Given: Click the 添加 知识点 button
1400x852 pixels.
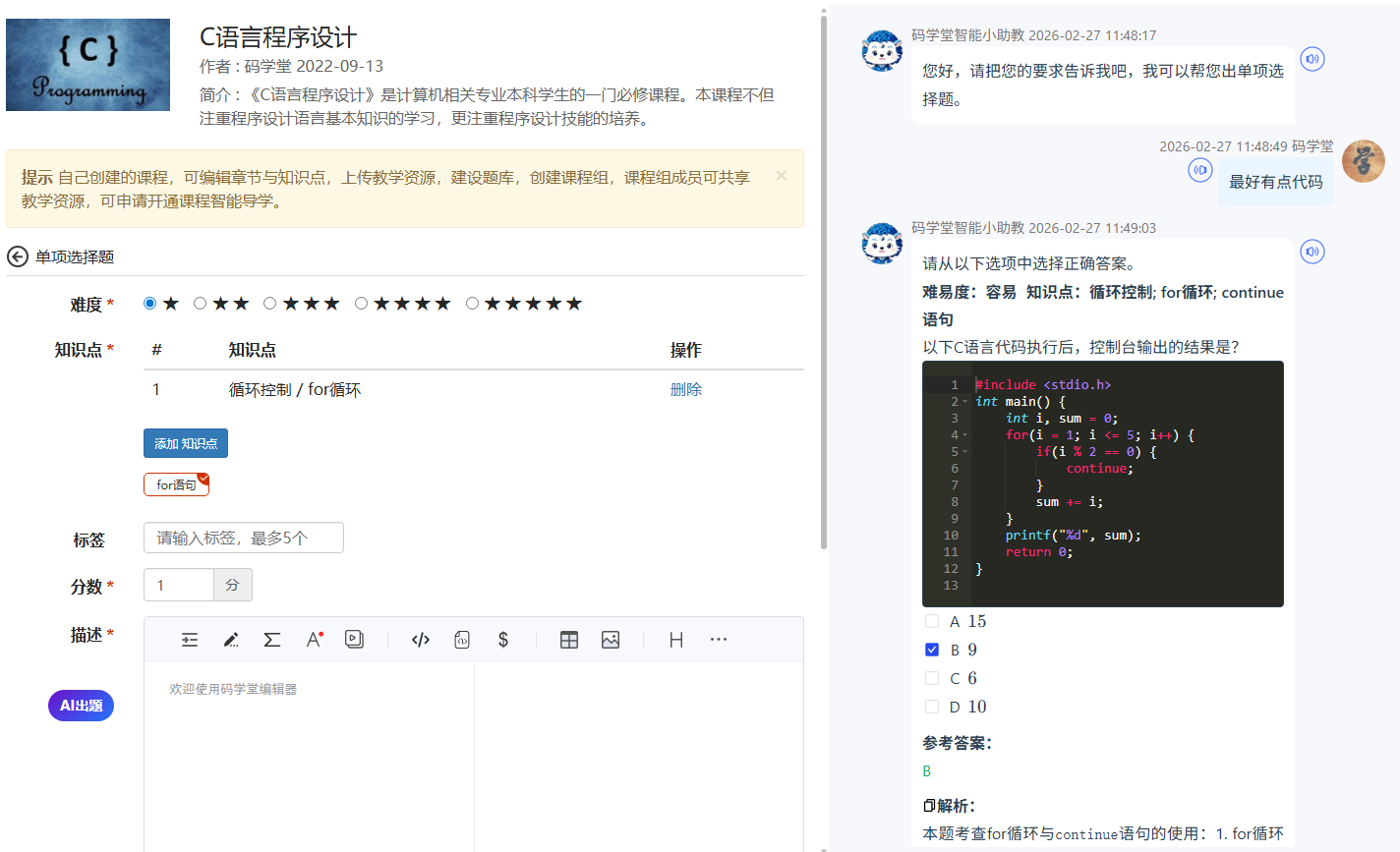Looking at the screenshot, I should tap(186, 443).
